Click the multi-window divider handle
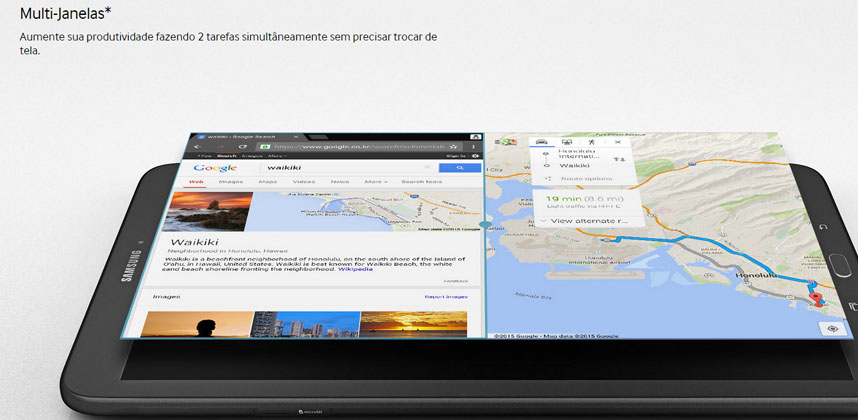This screenshot has width=858, height=420. pyautogui.click(x=484, y=225)
